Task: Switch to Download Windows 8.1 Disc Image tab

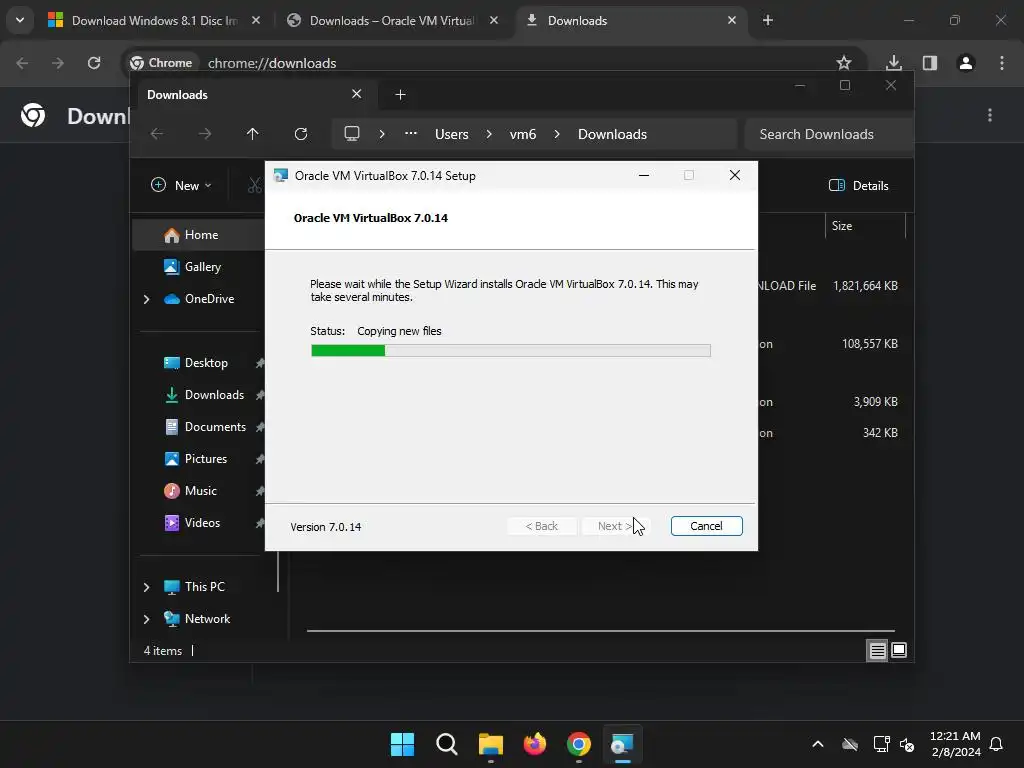Action: click(153, 20)
